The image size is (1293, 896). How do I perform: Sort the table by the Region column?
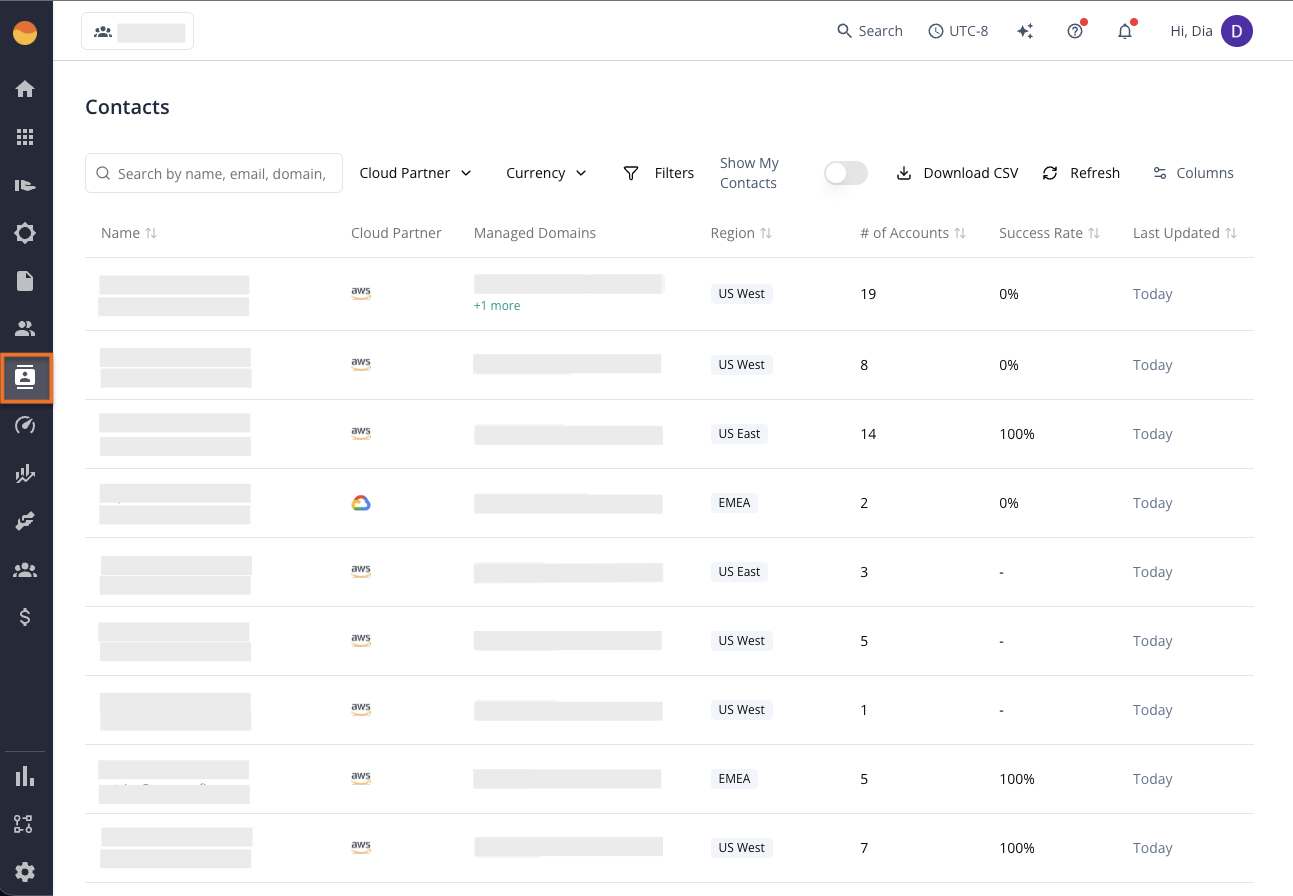pyautogui.click(x=741, y=233)
